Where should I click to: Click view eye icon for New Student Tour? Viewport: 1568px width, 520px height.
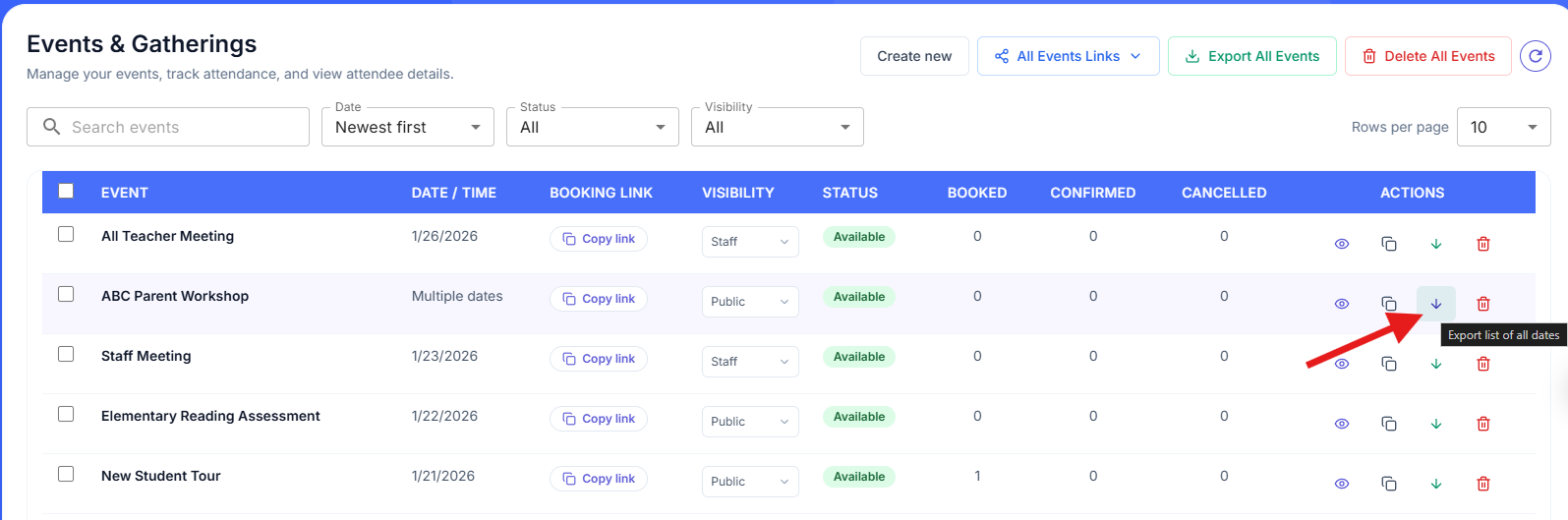1342,484
